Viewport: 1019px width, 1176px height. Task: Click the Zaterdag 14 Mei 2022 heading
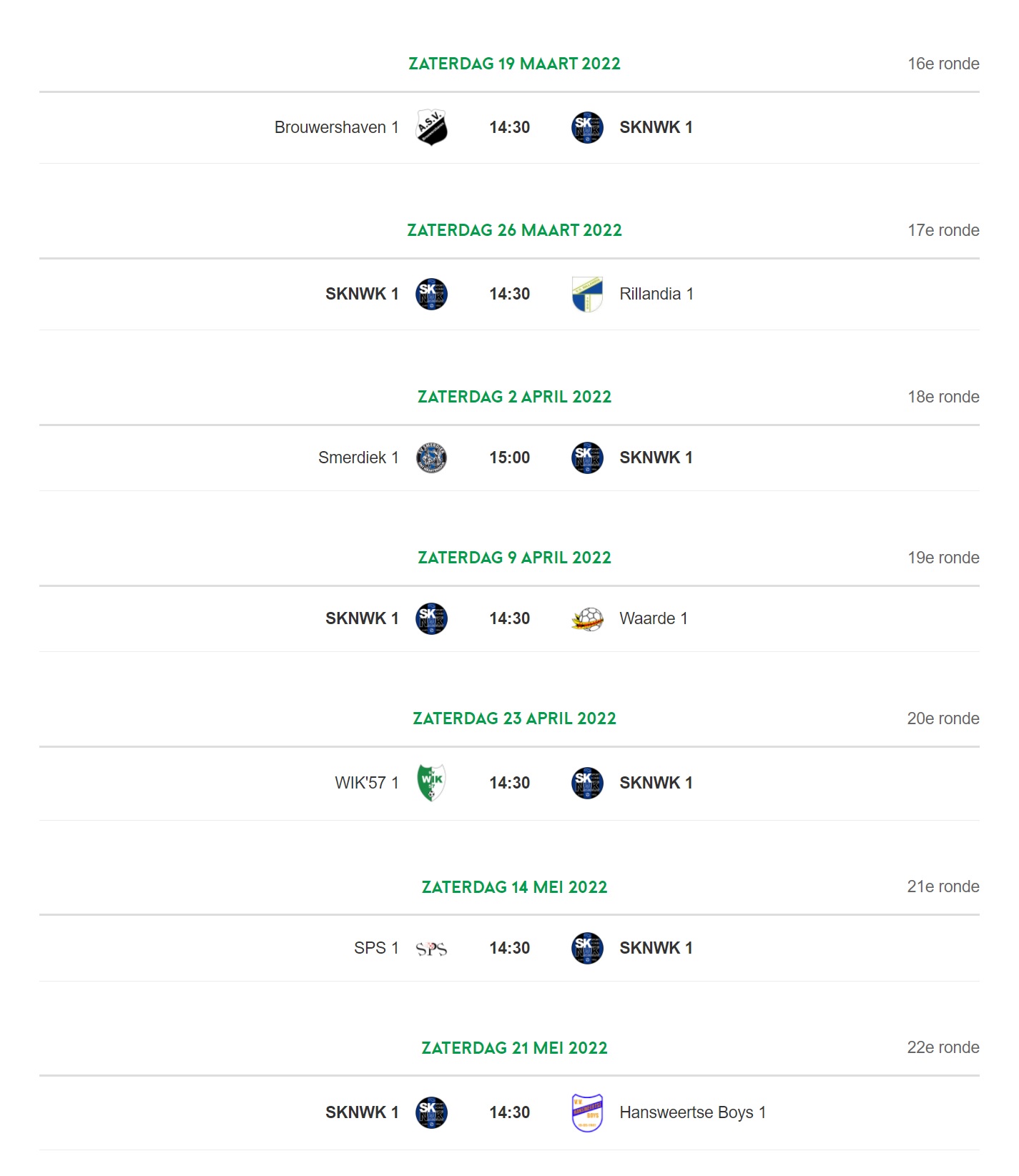[x=514, y=887]
